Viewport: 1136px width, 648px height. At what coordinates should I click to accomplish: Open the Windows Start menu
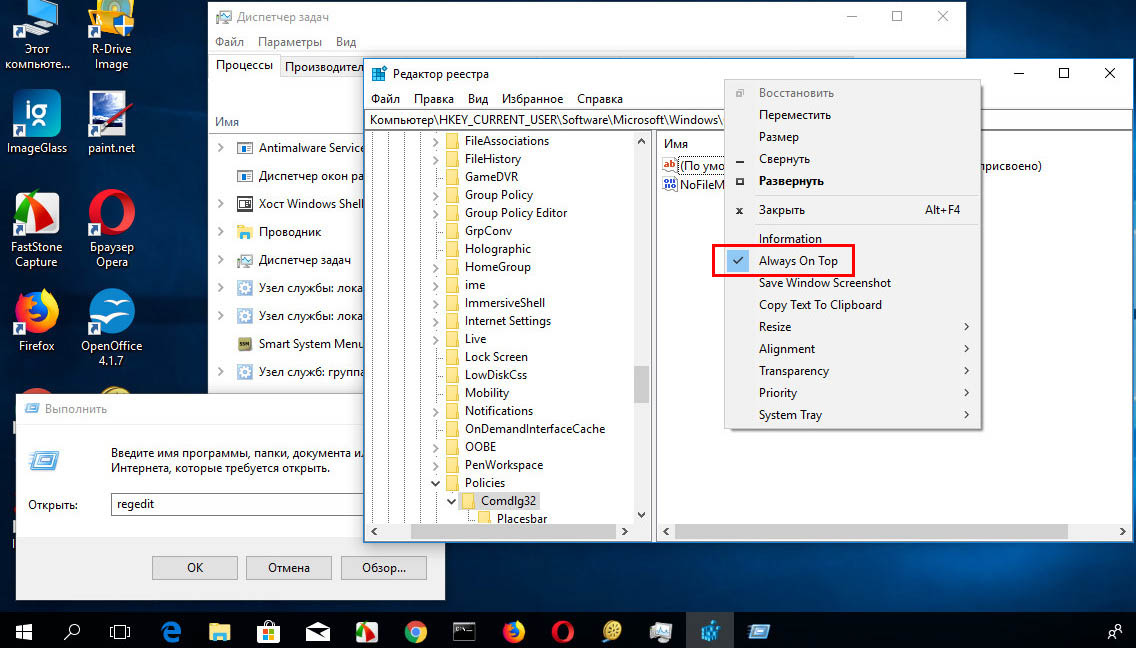pos(23,631)
